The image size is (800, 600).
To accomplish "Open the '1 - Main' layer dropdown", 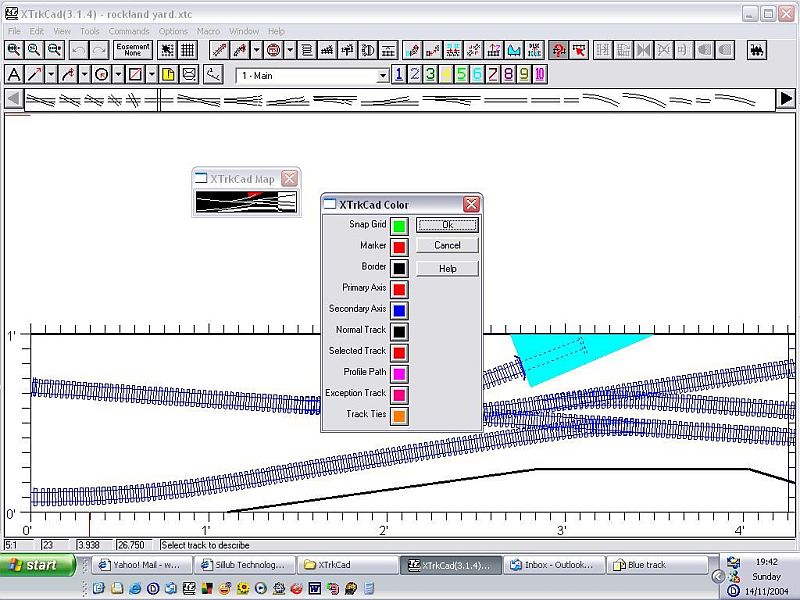I will point(383,76).
